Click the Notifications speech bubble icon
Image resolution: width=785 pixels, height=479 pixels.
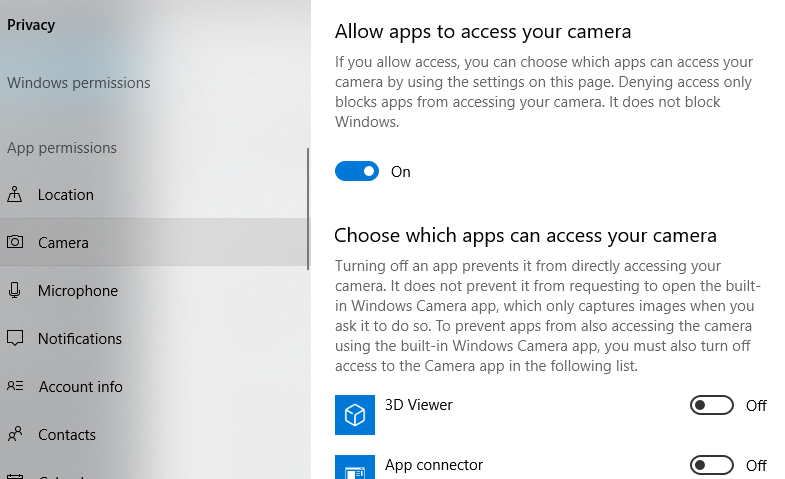[x=15, y=338]
